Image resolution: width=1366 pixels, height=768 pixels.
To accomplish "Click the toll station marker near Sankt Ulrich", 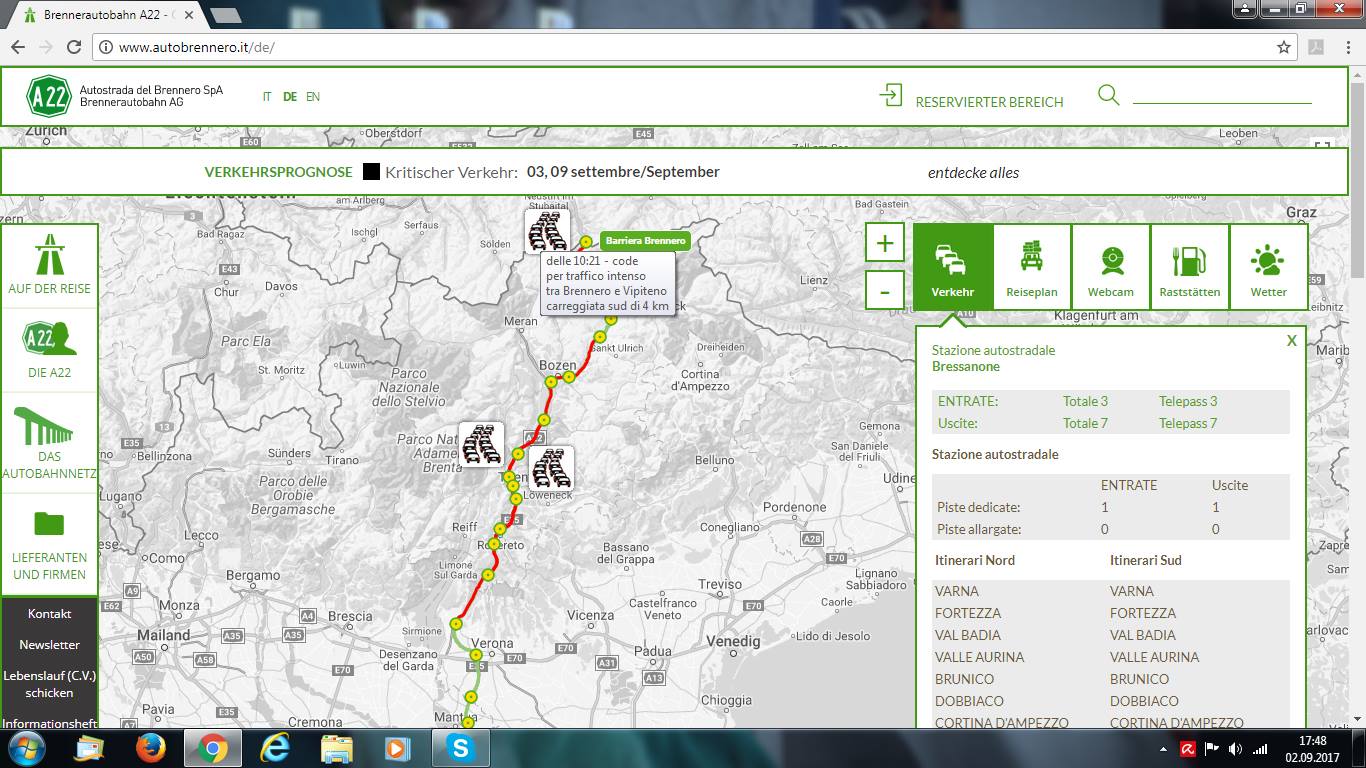I will [600, 337].
